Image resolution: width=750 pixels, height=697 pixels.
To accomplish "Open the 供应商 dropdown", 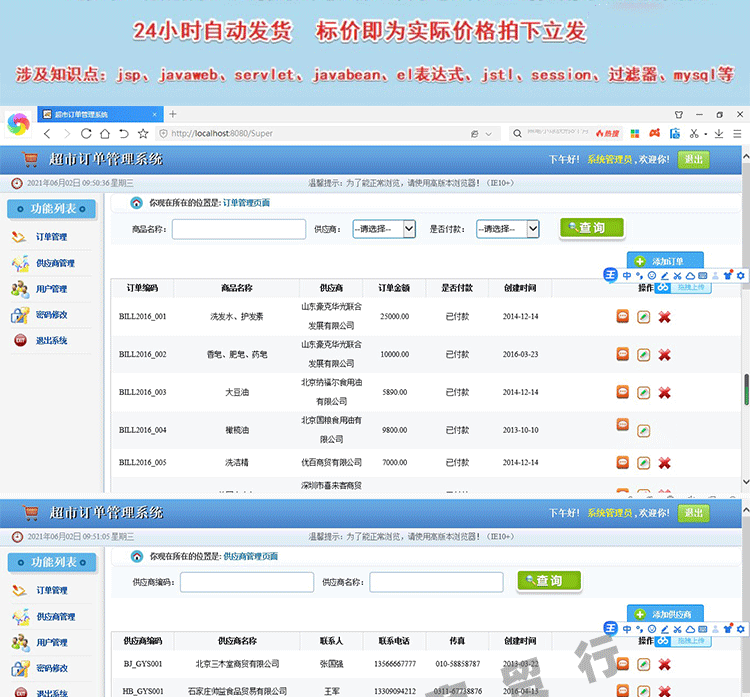I will 384,229.
